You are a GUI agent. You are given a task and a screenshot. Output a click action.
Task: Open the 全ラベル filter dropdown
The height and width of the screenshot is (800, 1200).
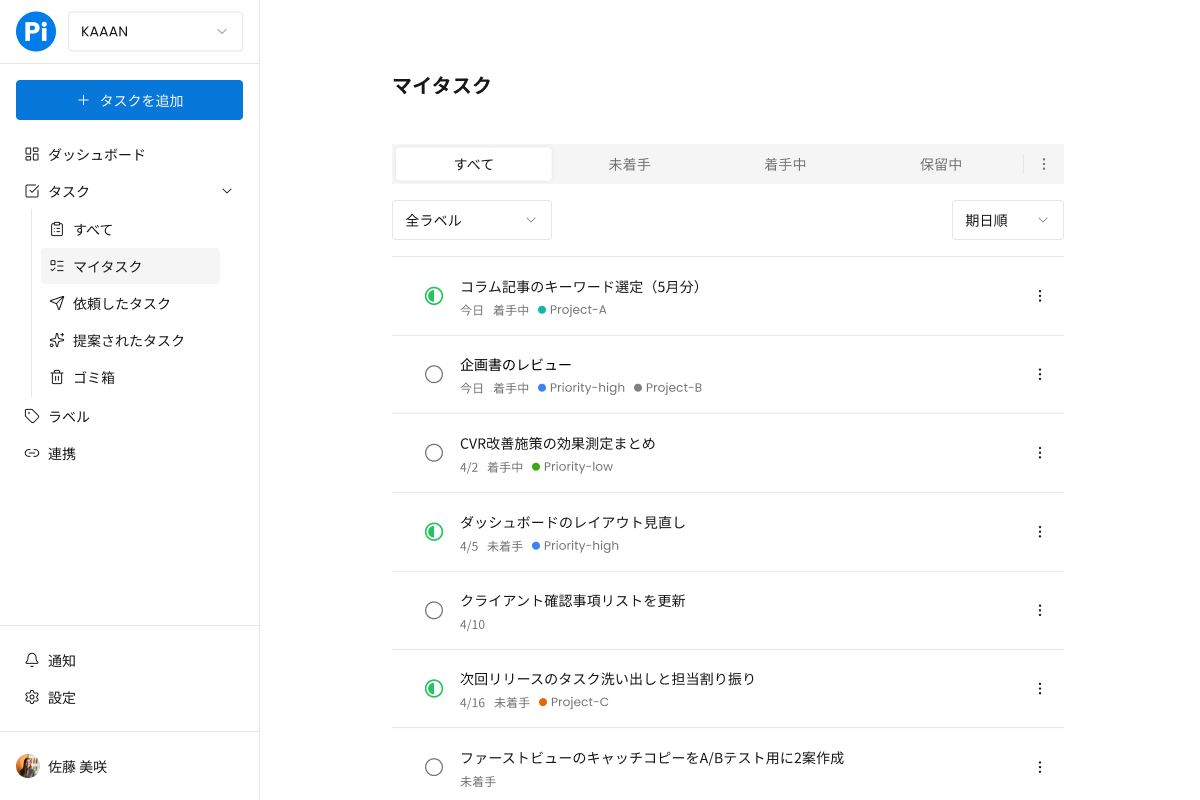pos(472,220)
